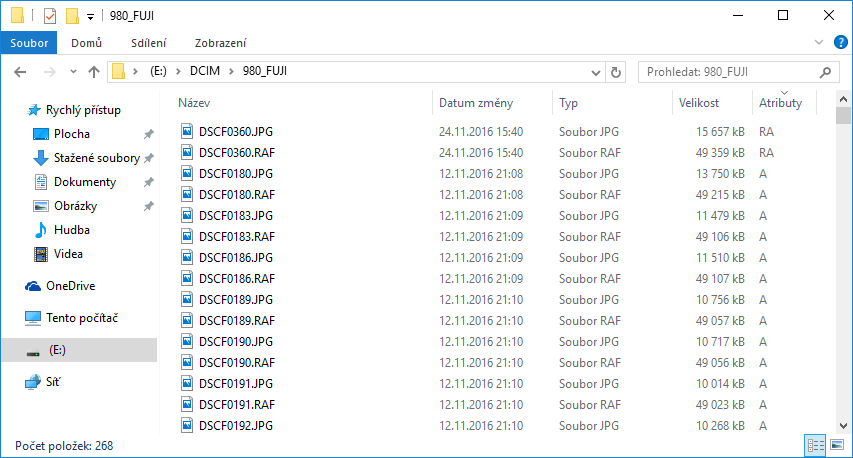Go back with the Back arrow
The width and height of the screenshot is (853, 458).
[20, 72]
